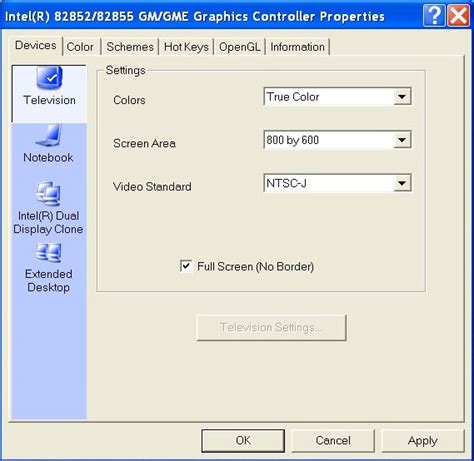
Task: Click the Display Clone label text
Action: tap(48, 229)
